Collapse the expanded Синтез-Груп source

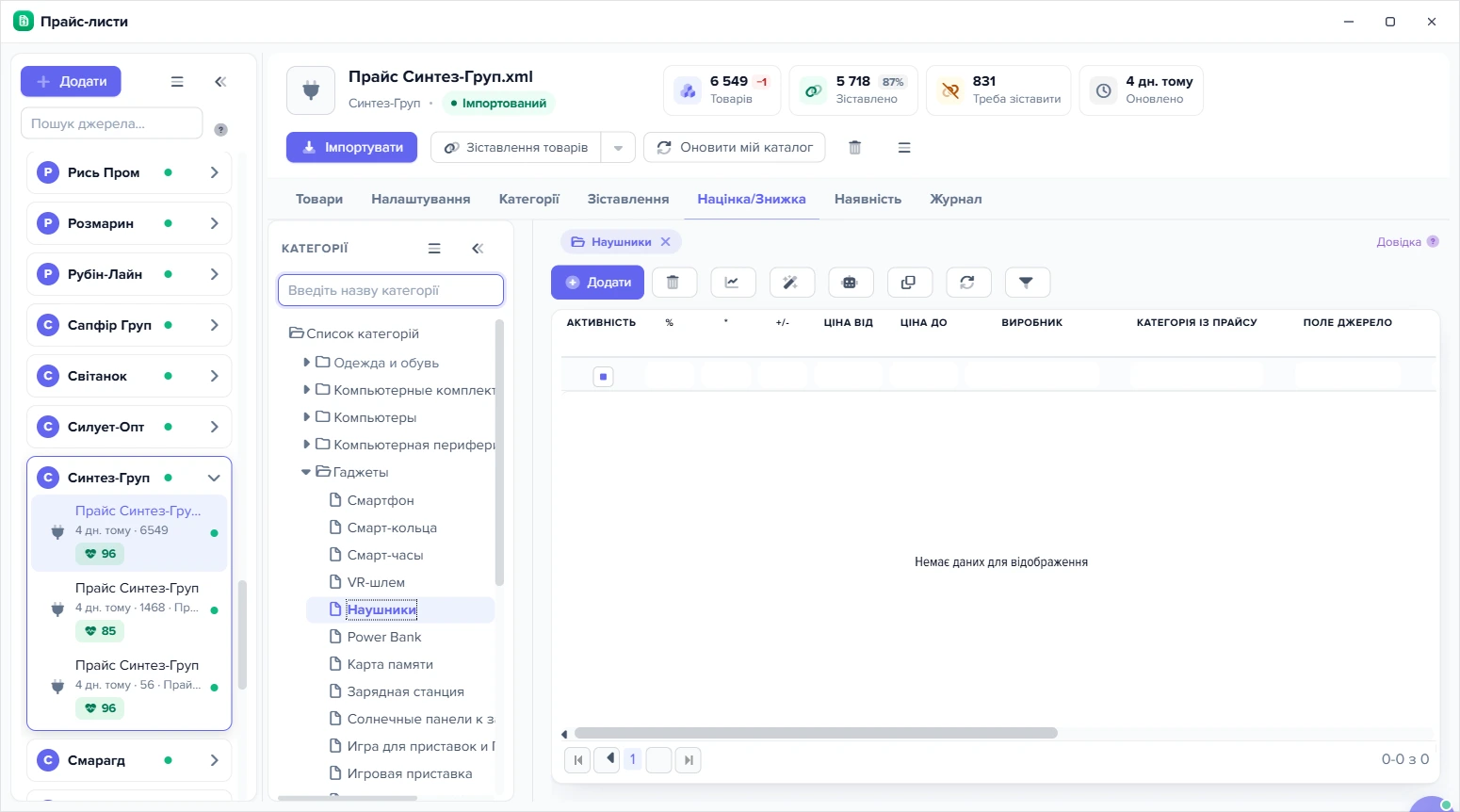pyautogui.click(x=214, y=478)
